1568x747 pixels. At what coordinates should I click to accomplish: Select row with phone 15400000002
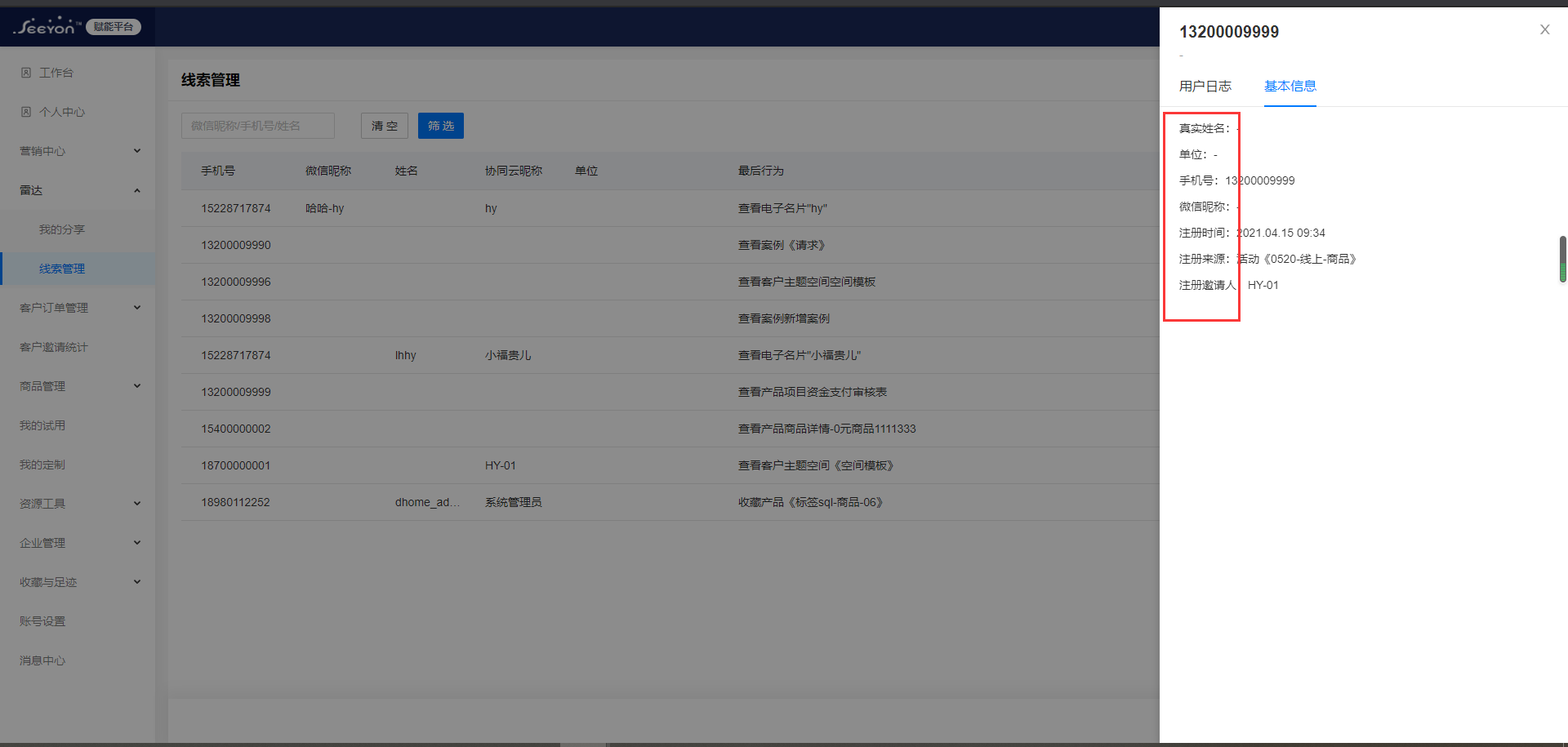tap(670, 429)
